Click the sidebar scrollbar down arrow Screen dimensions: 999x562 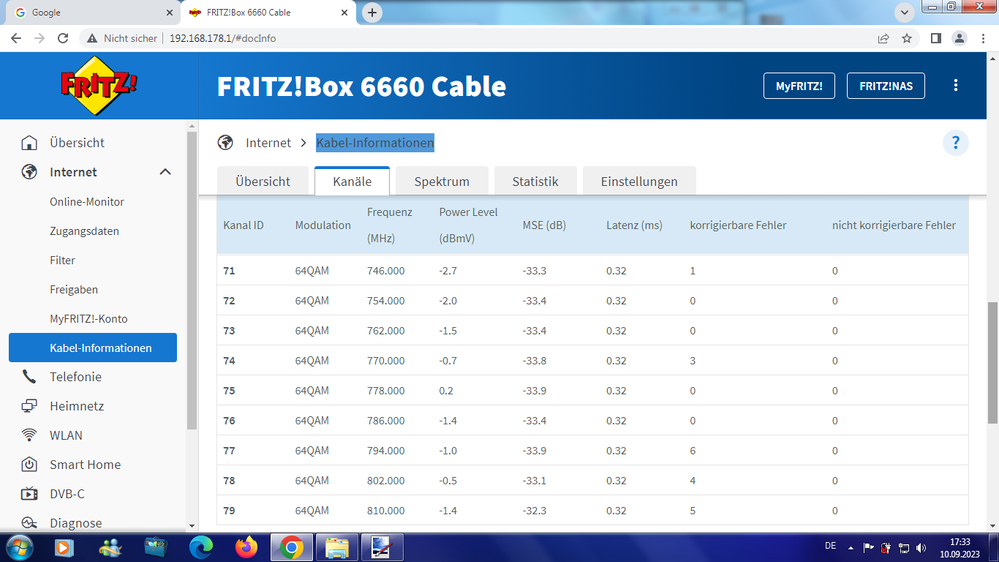tap(192, 526)
